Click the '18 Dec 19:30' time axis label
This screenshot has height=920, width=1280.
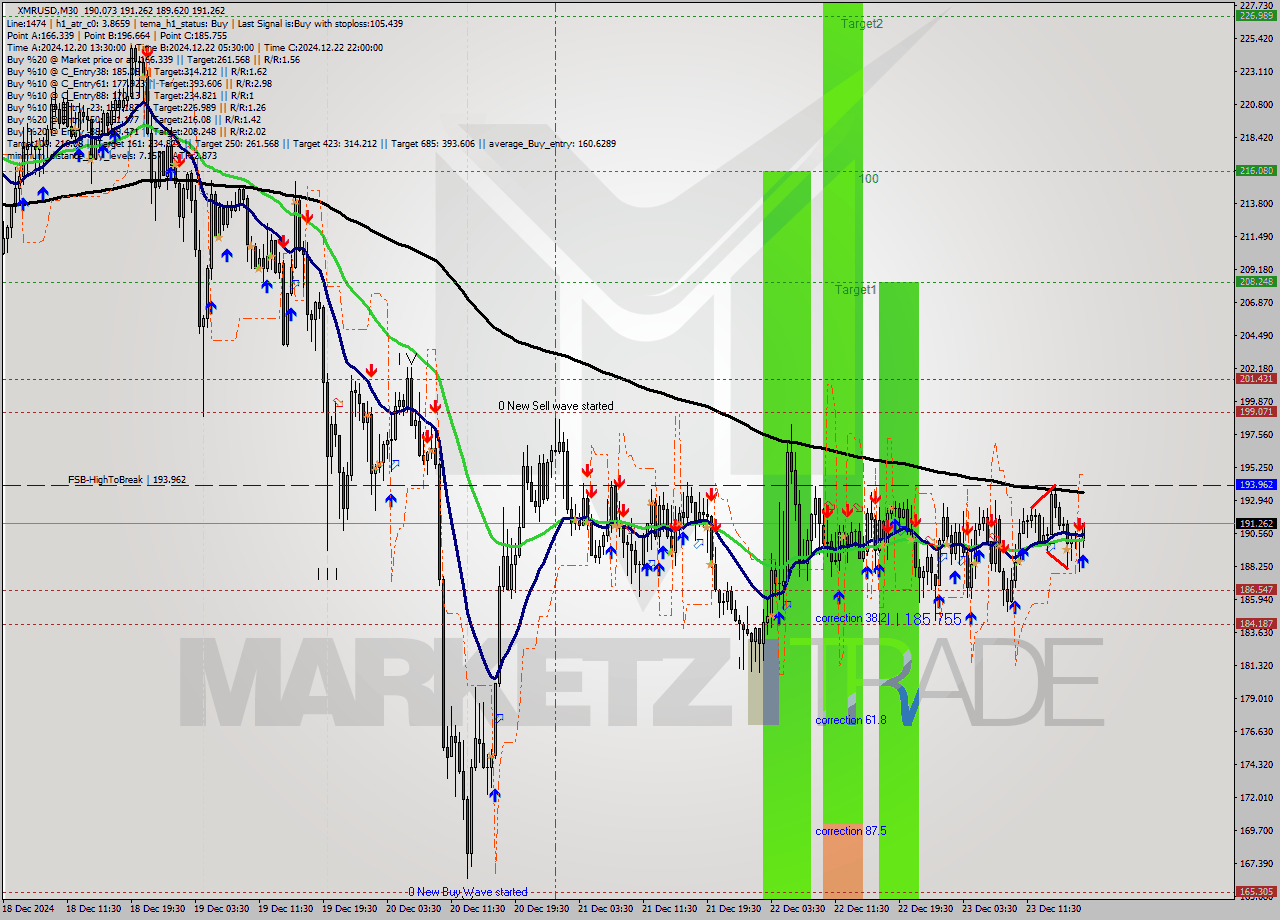point(158,909)
